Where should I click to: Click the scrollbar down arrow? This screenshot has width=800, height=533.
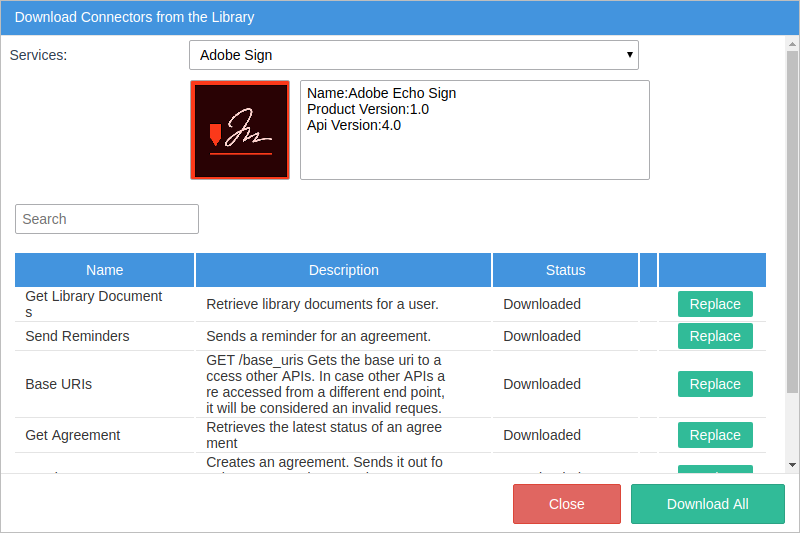(x=792, y=465)
